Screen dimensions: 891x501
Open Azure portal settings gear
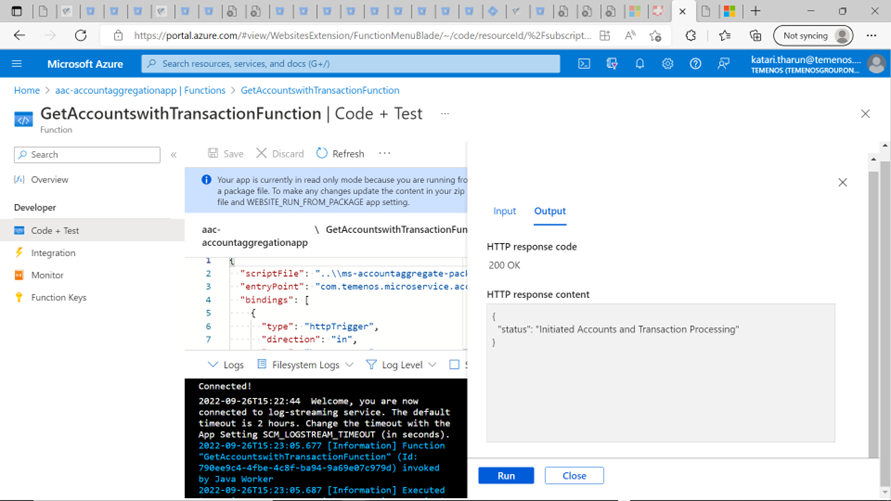click(x=667, y=64)
